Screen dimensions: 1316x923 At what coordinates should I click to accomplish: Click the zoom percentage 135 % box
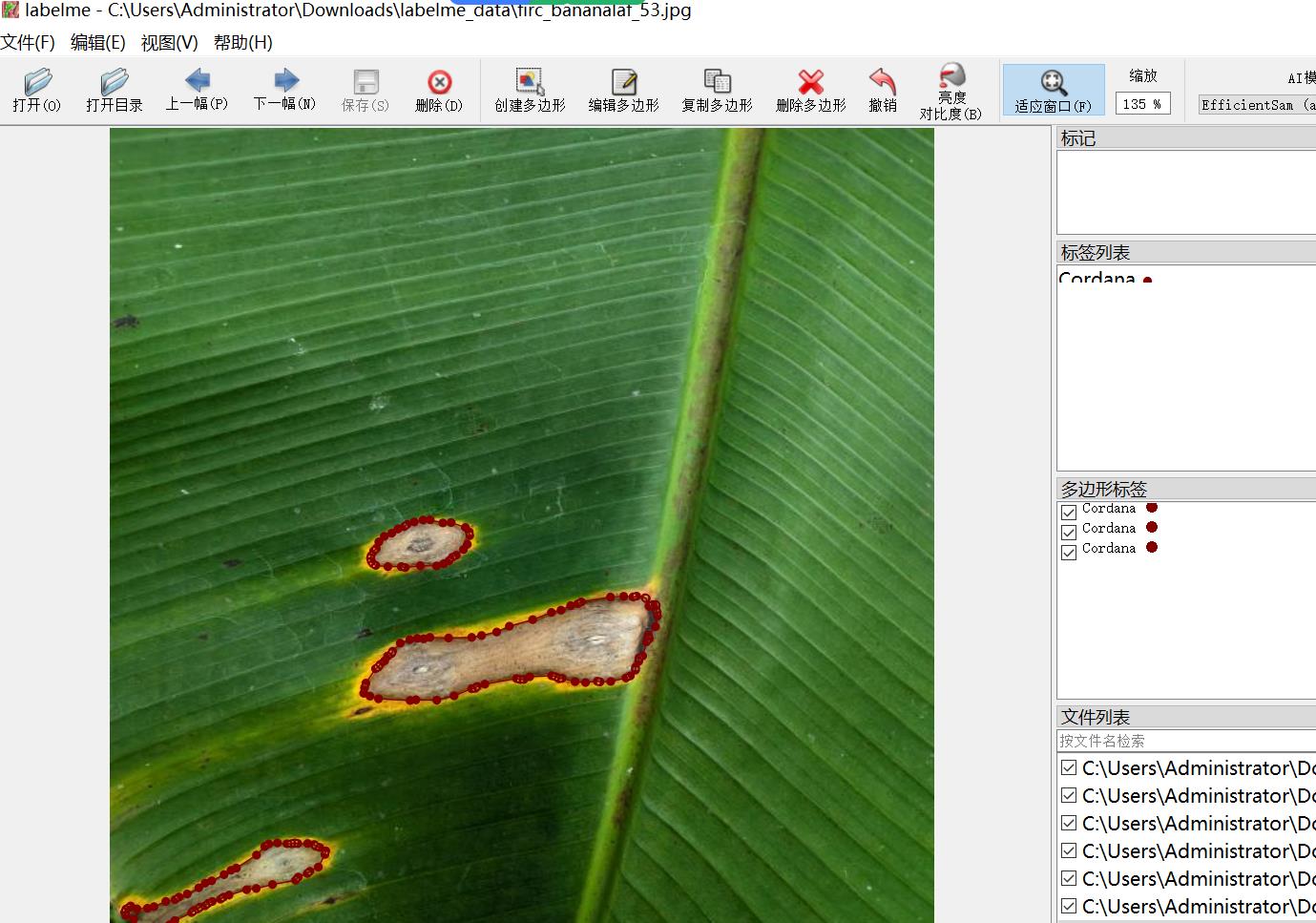coord(1142,104)
